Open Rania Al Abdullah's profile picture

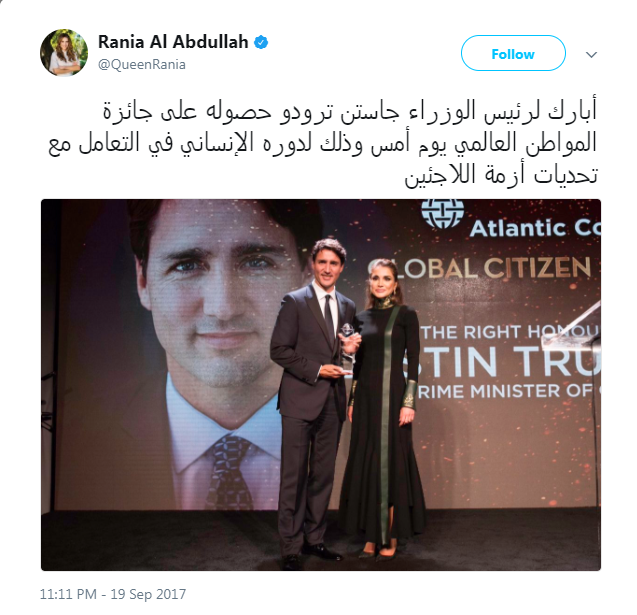tap(64, 53)
